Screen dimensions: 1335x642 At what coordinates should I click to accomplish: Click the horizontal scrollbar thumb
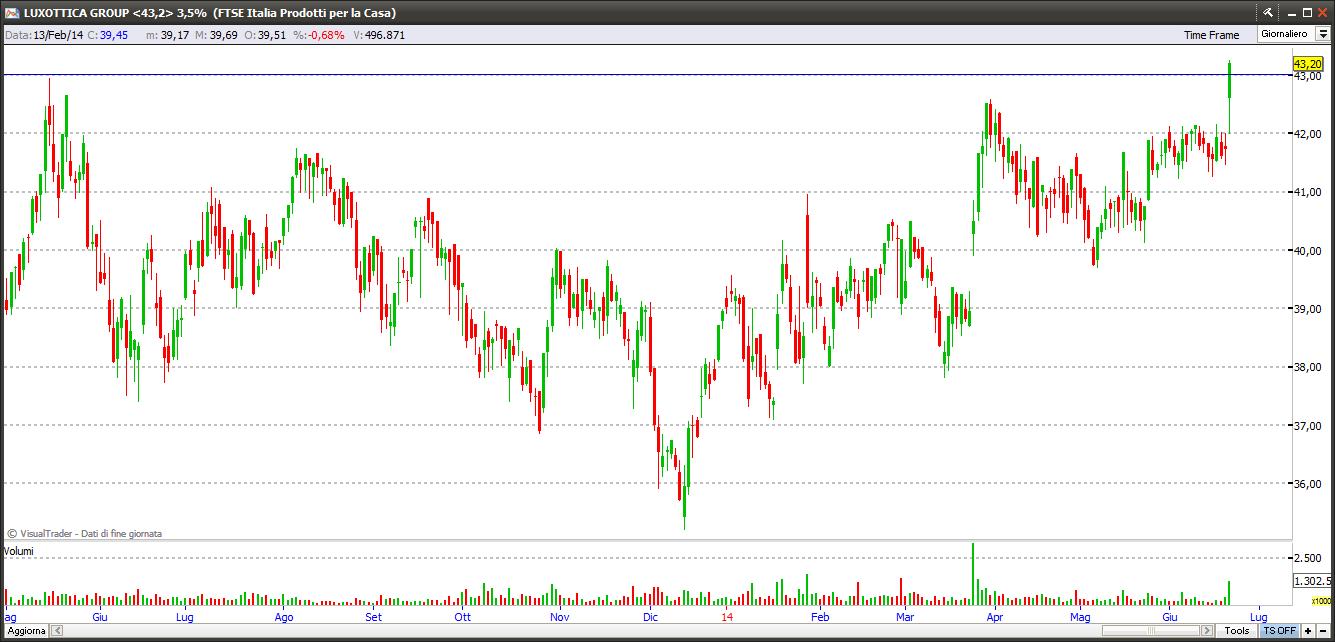pos(1153,631)
